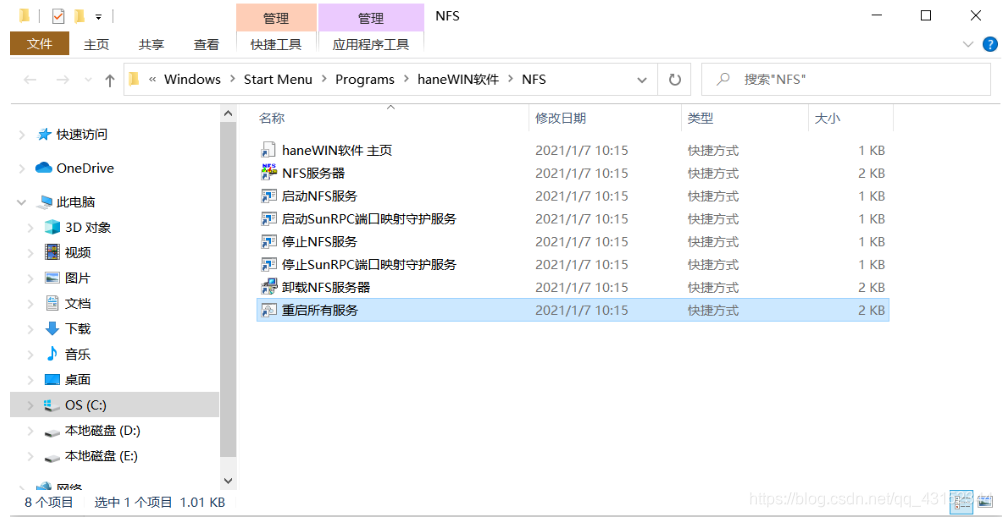Click the NFS服务器 colorful shortcut icon
The width and height of the screenshot is (1002, 517).
click(x=268, y=173)
